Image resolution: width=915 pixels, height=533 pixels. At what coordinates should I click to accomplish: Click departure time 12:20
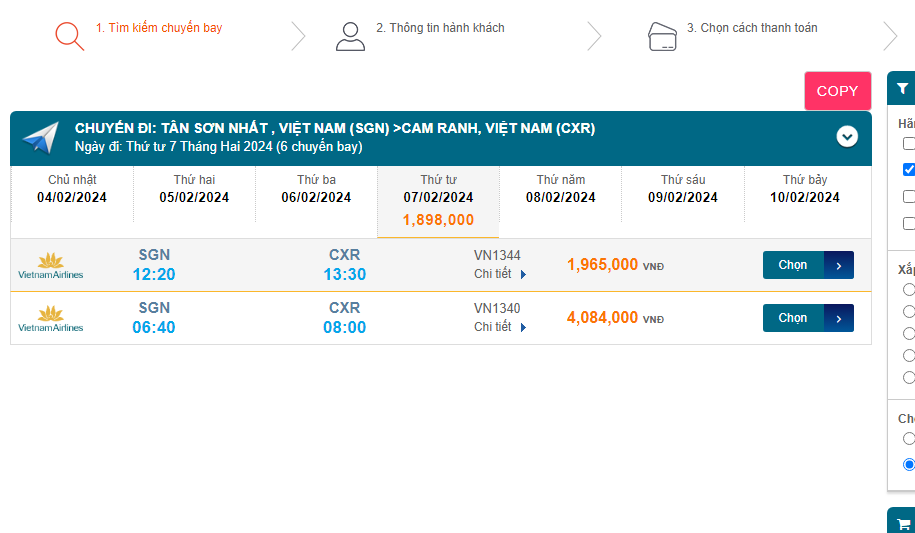point(153,274)
